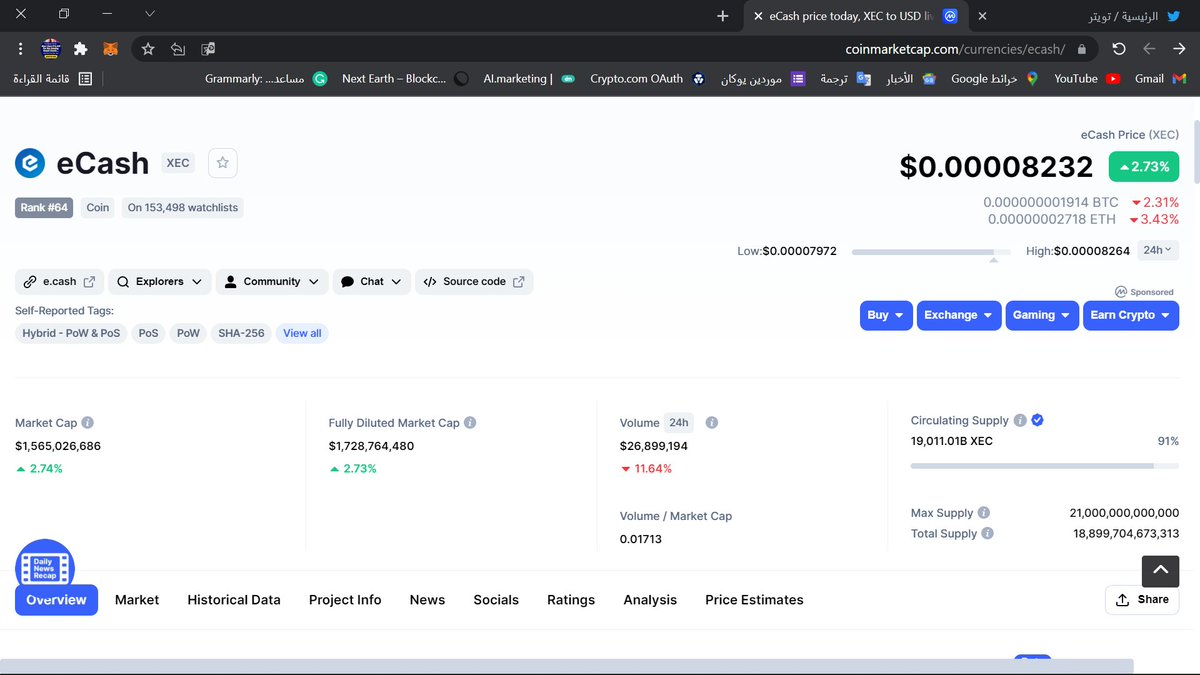Click info icon next to Total Supply
1200x675 pixels.
point(988,534)
